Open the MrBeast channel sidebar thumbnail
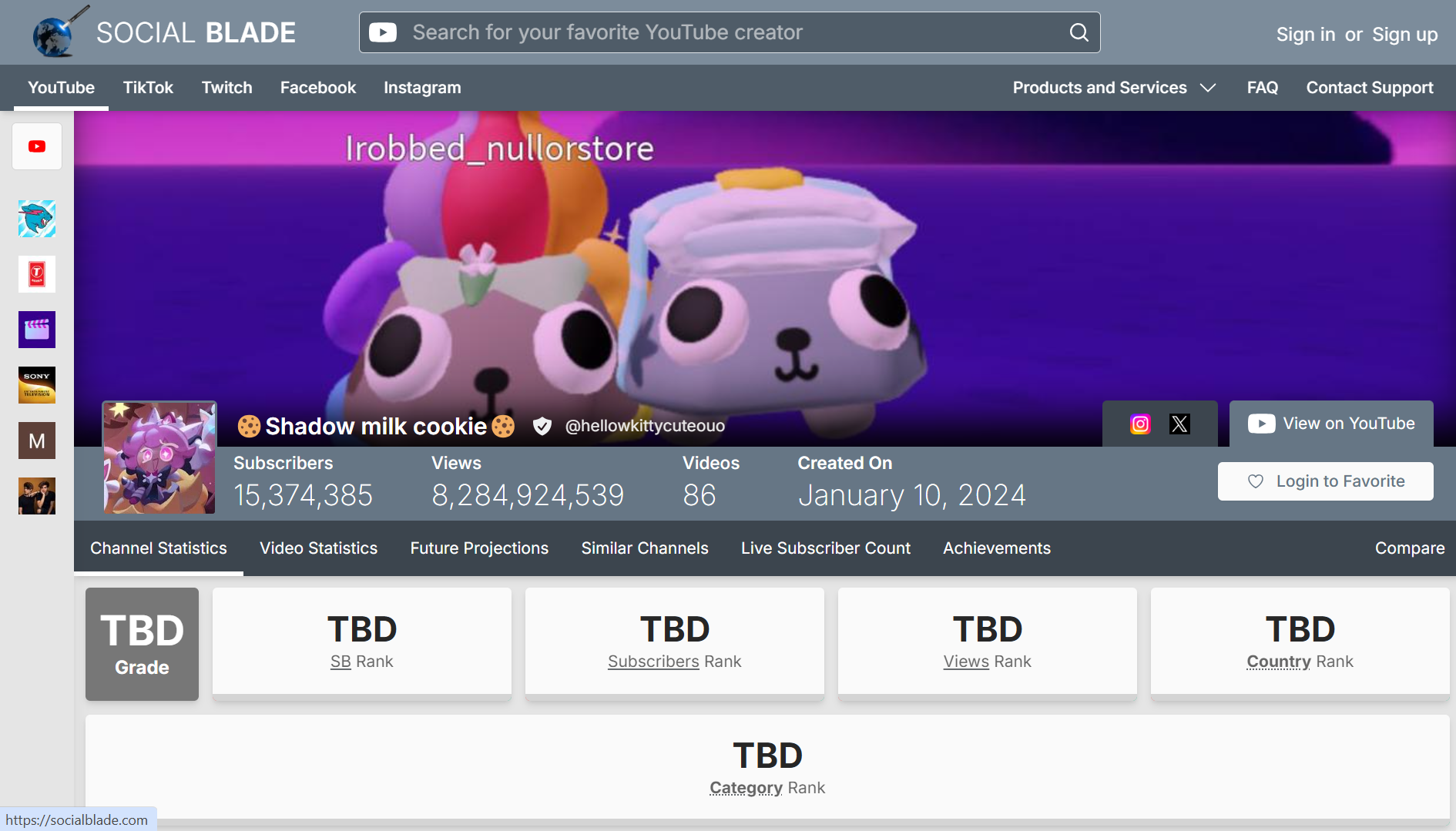Viewport: 1456px width, 831px height. pyautogui.click(x=37, y=219)
